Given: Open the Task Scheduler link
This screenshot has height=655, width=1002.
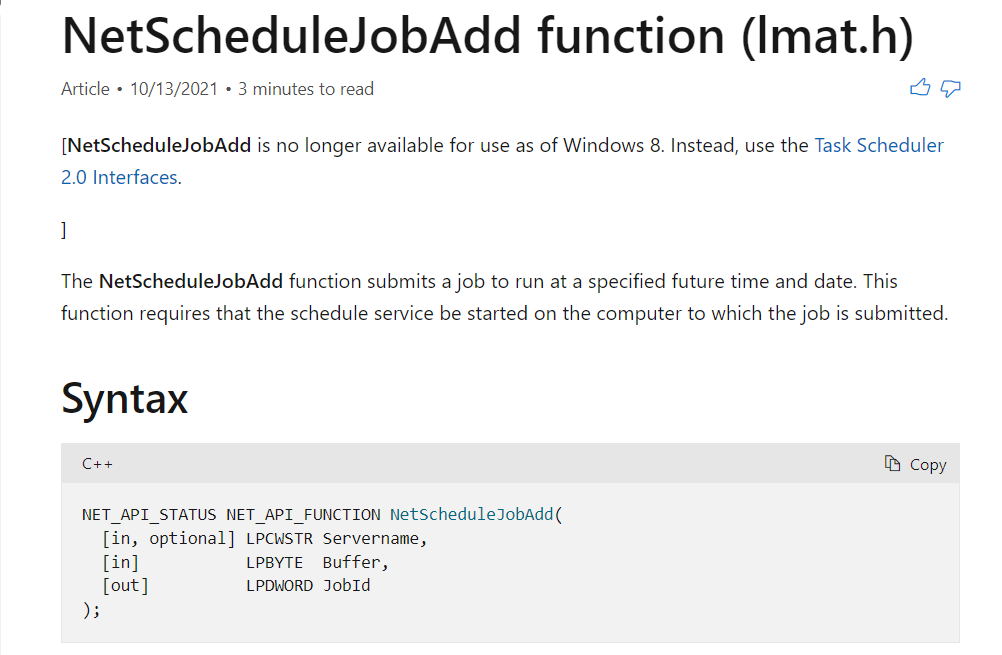Looking at the screenshot, I should point(879,146).
